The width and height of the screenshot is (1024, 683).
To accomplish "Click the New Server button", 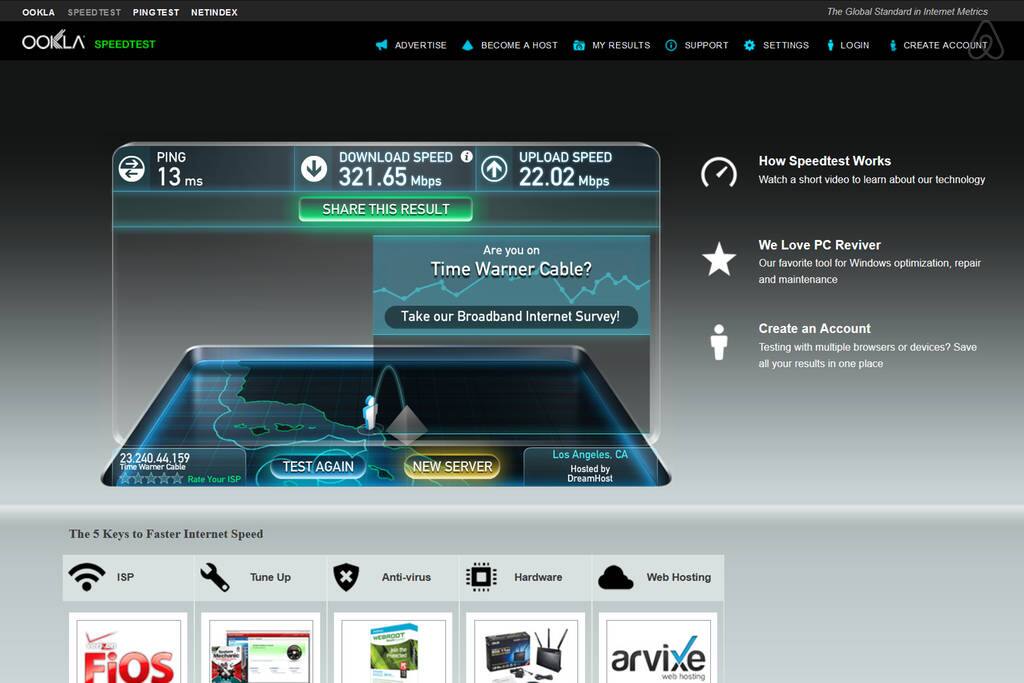I will (453, 466).
